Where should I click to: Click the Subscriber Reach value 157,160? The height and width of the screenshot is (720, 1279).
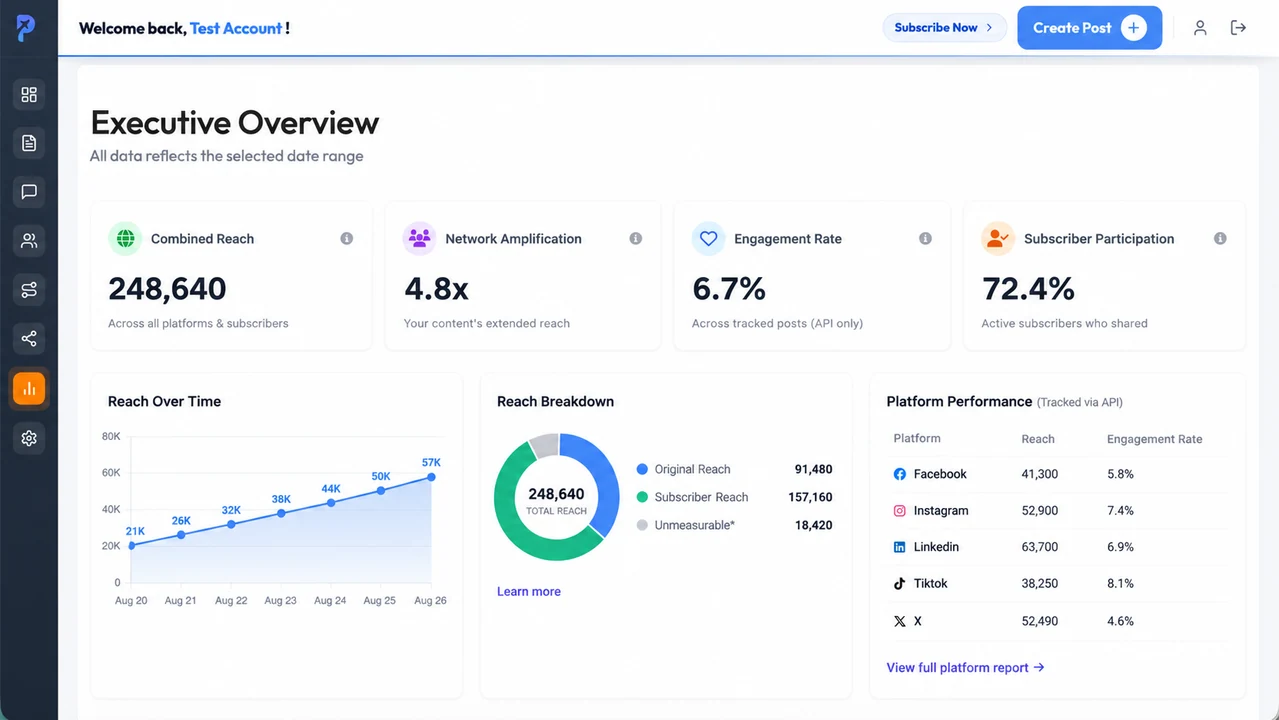click(810, 497)
